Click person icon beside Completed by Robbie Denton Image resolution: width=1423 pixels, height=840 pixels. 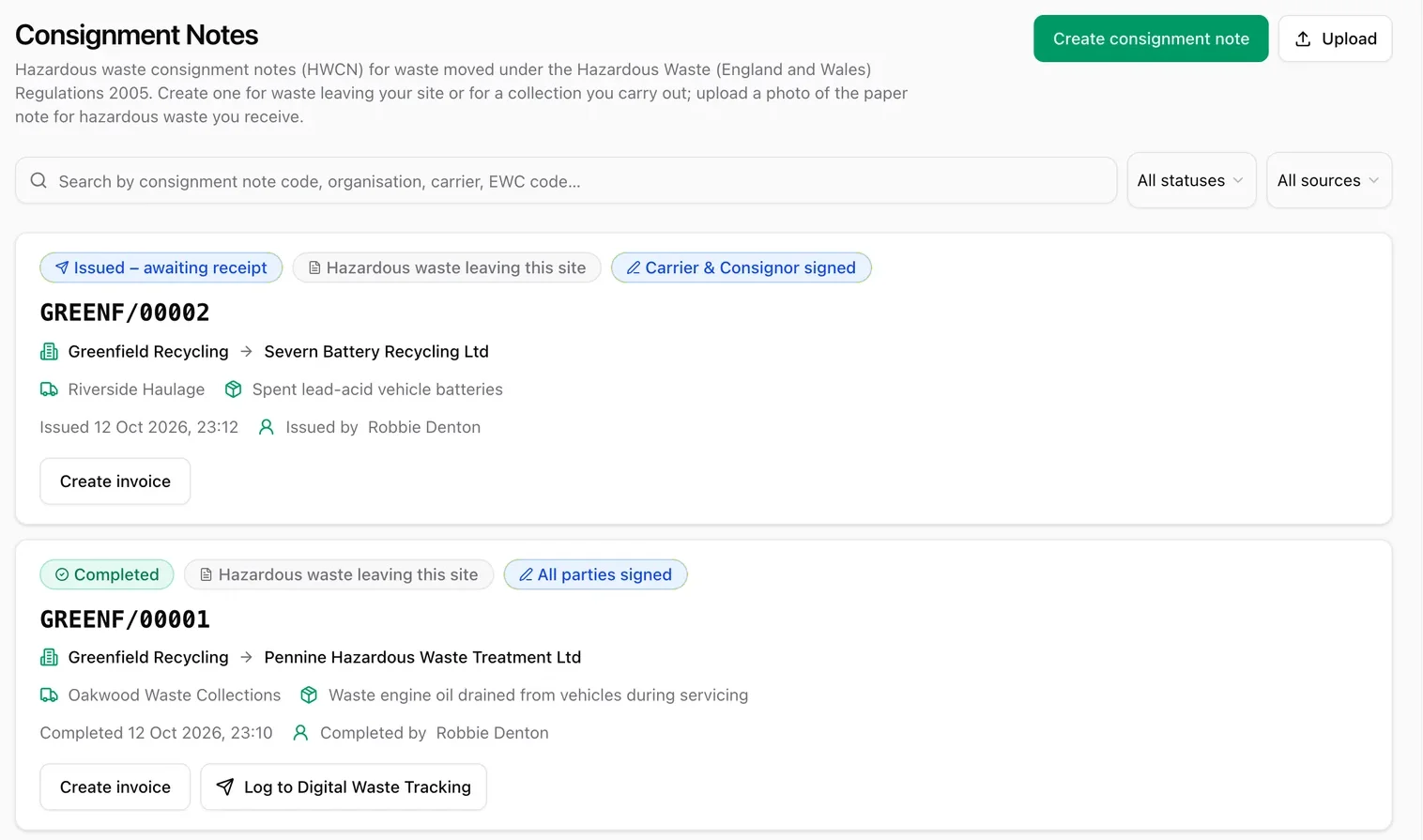(300, 732)
